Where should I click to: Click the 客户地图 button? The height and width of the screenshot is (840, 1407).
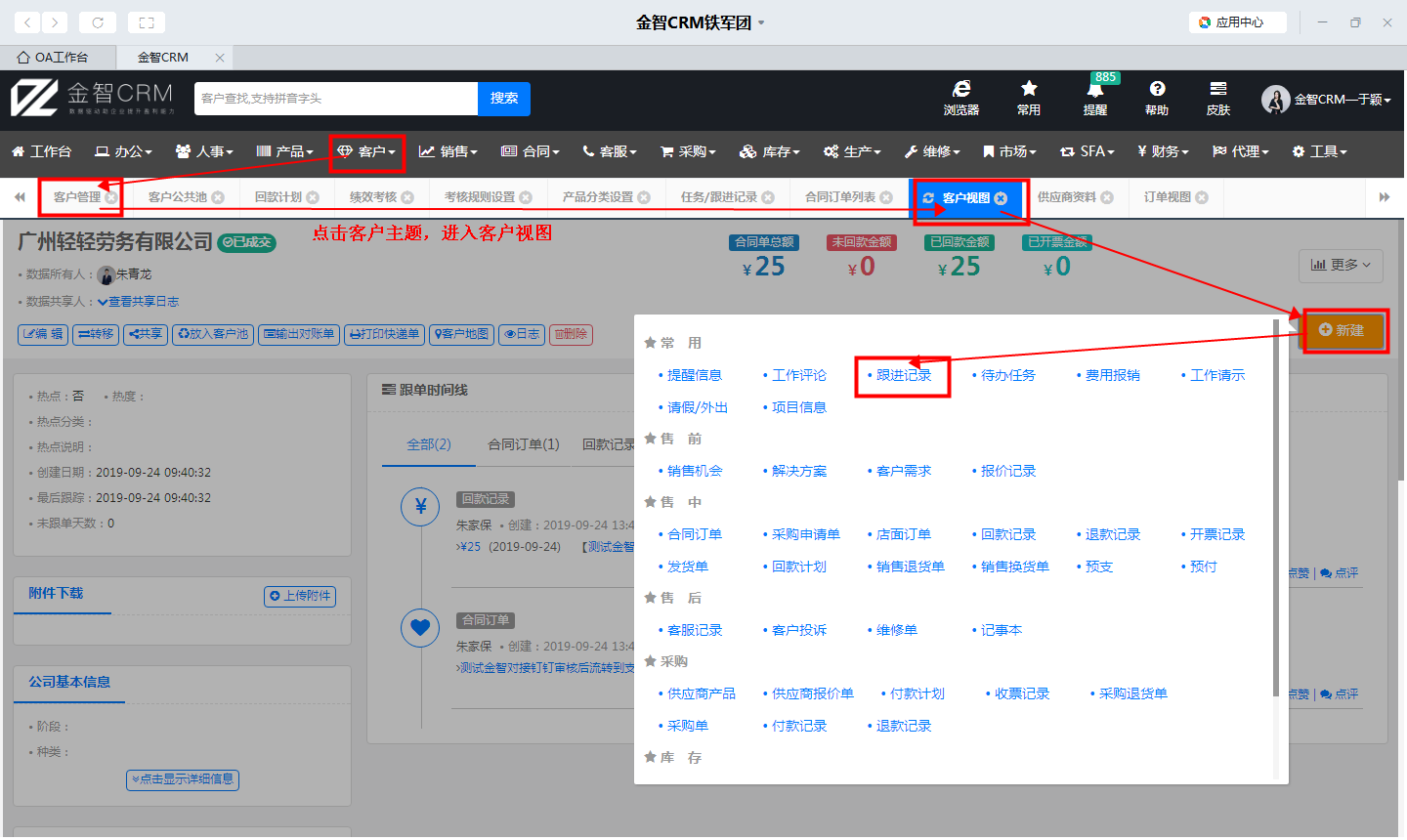click(x=461, y=334)
